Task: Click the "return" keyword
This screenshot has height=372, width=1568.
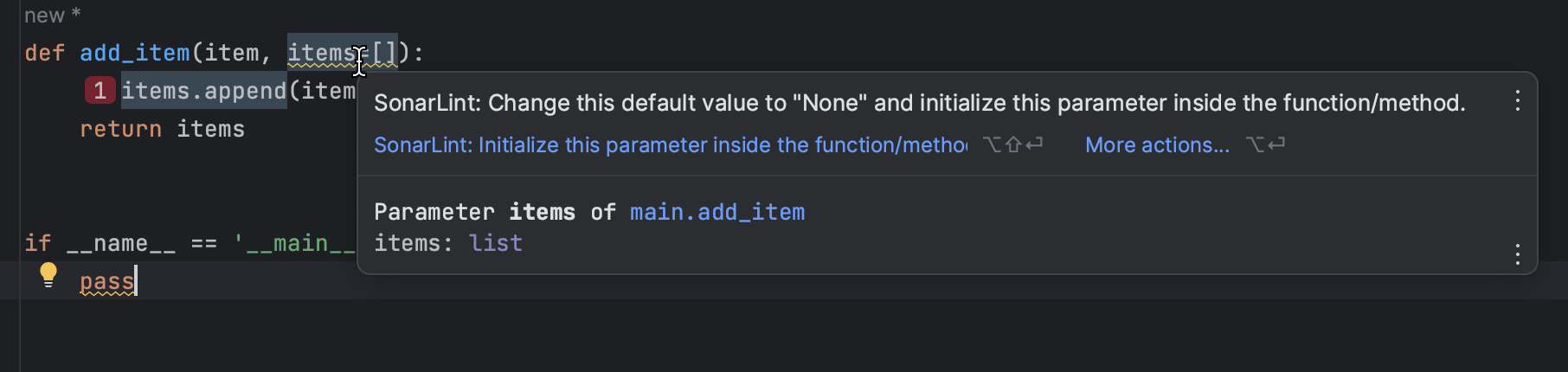Action: [x=120, y=129]
